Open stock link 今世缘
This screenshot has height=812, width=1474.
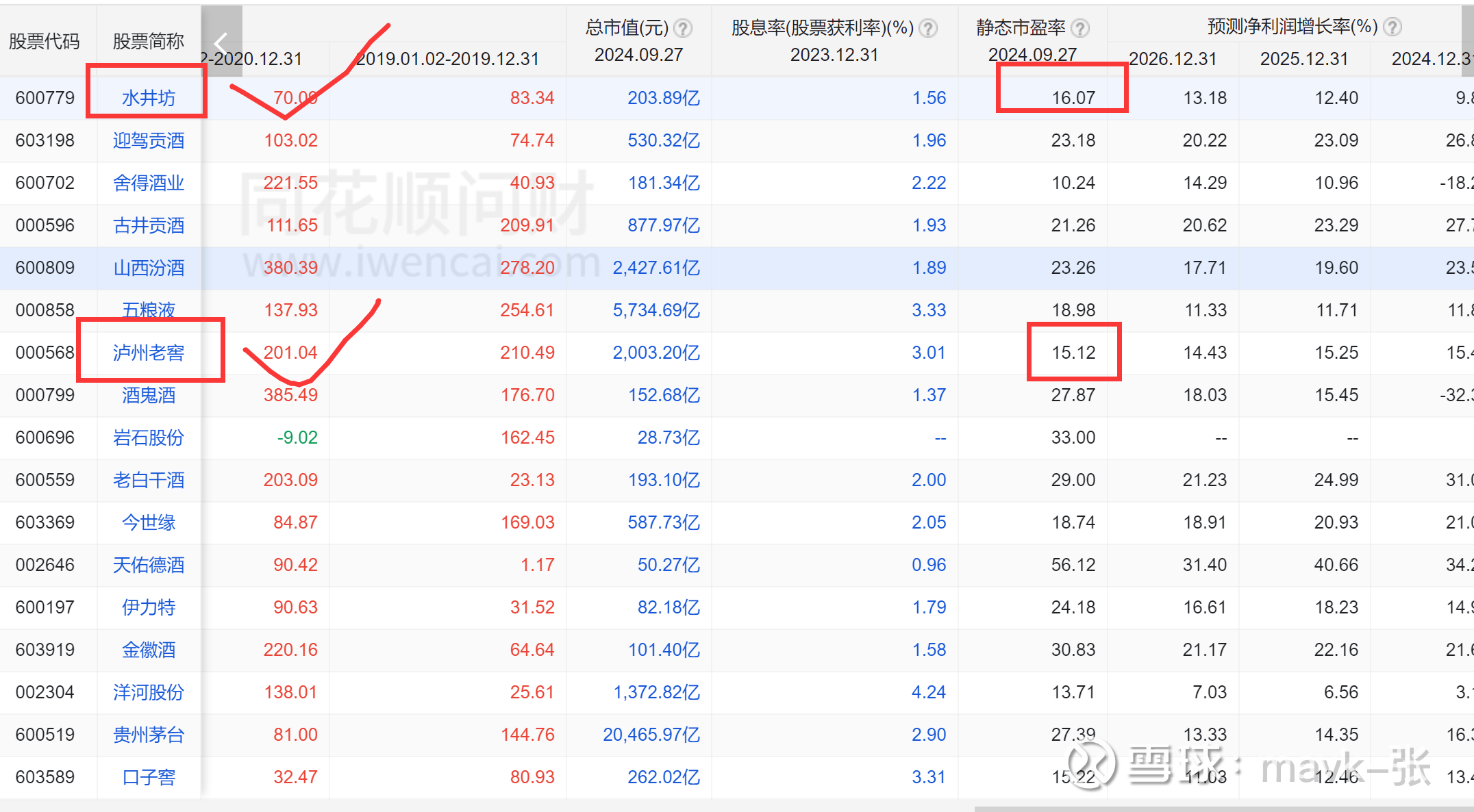[149, 522]
